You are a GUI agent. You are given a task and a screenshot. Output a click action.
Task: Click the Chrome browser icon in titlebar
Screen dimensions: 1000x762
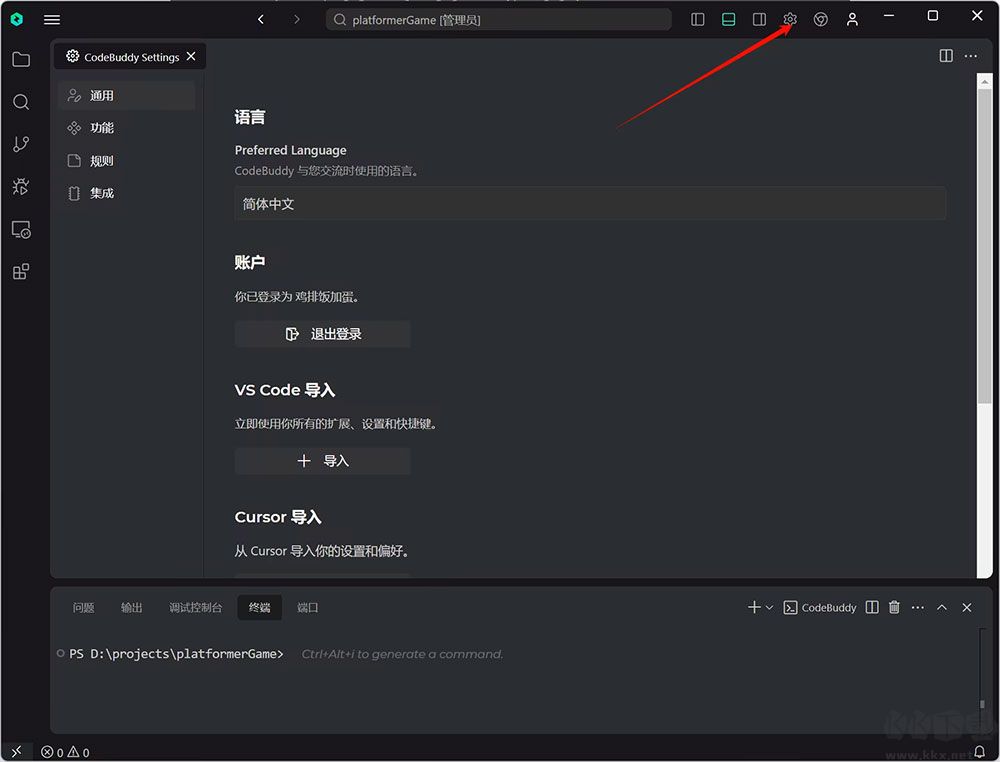tap(820, 19)
